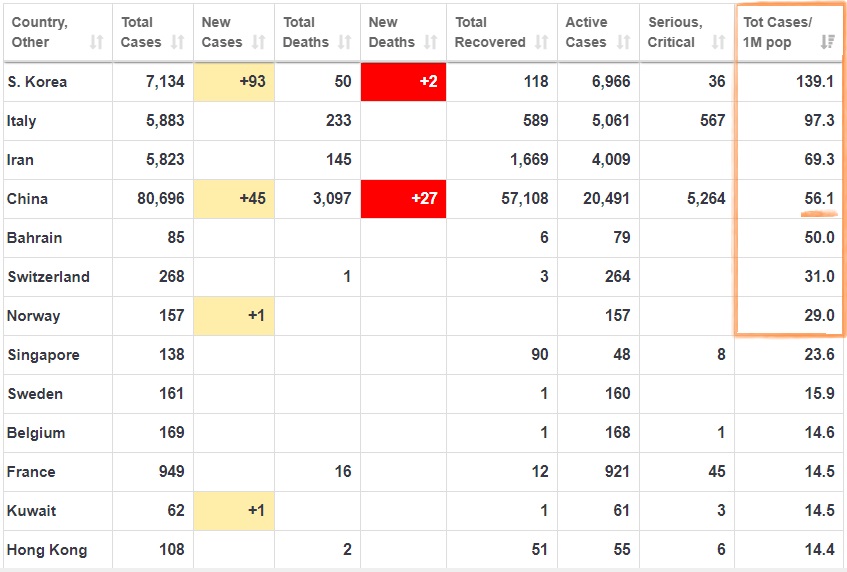Click China's 80,696 total cases value
This screenshot has width=847, height=572.
160,199
